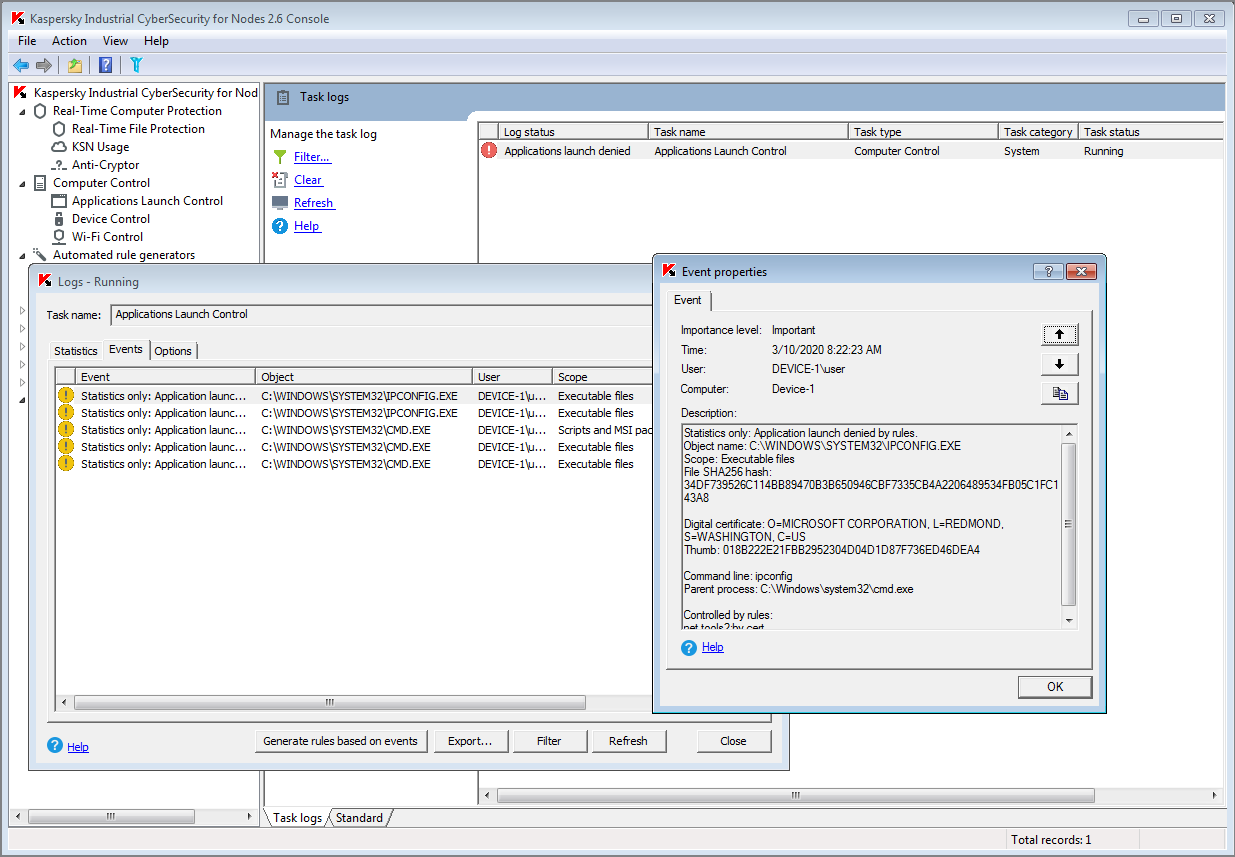Copy event details using the copy icon button

[1059, 394]
